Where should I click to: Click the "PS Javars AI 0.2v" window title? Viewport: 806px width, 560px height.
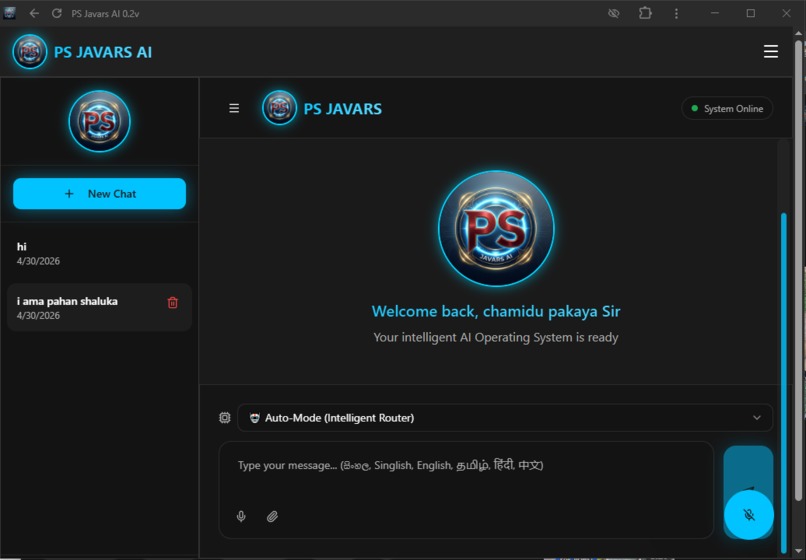click(105, 13)
